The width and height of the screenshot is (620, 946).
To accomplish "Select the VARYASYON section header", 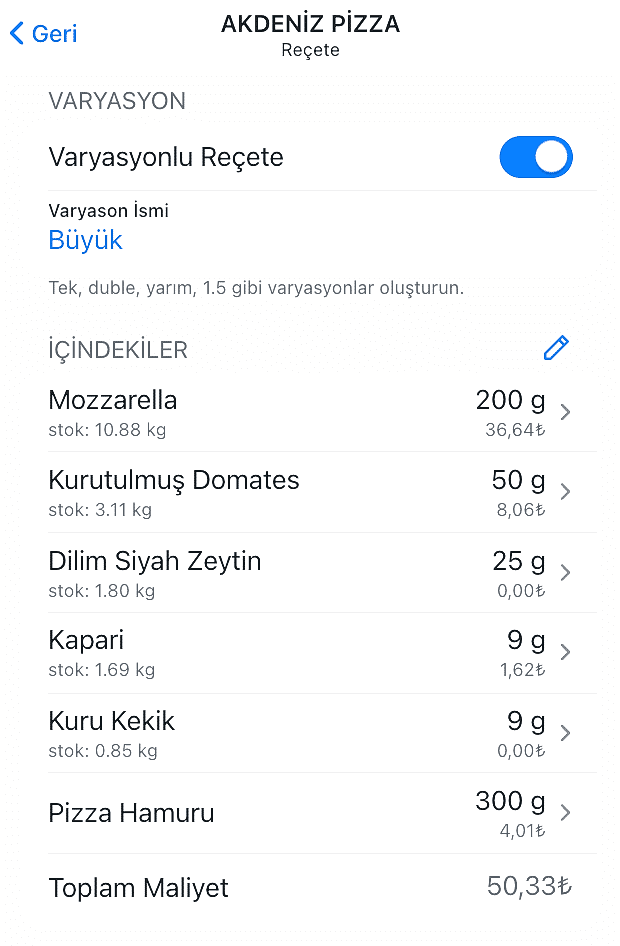I will tap(117, 100).
